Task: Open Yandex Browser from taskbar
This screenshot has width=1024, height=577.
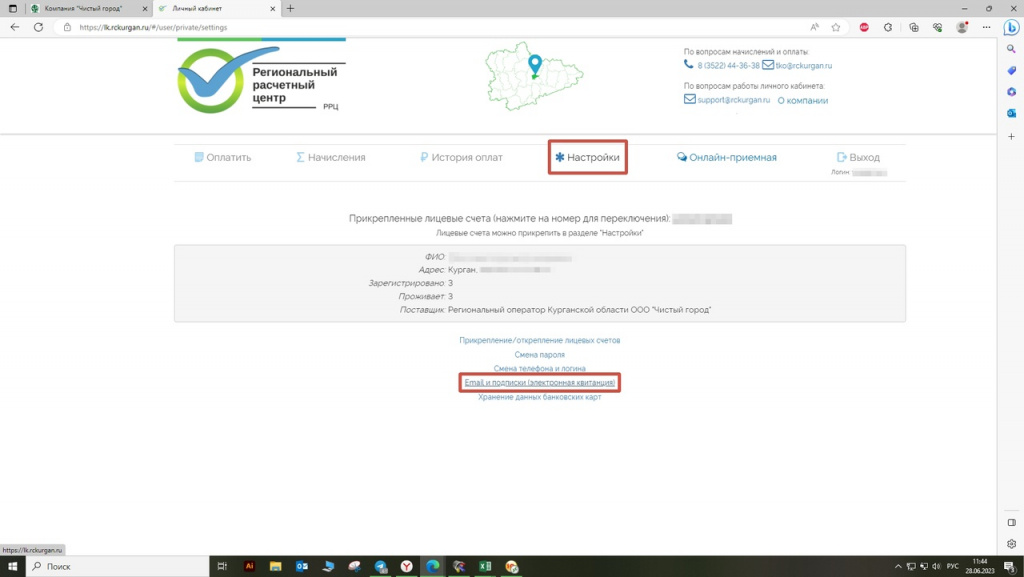Action: tap(406, 567)
